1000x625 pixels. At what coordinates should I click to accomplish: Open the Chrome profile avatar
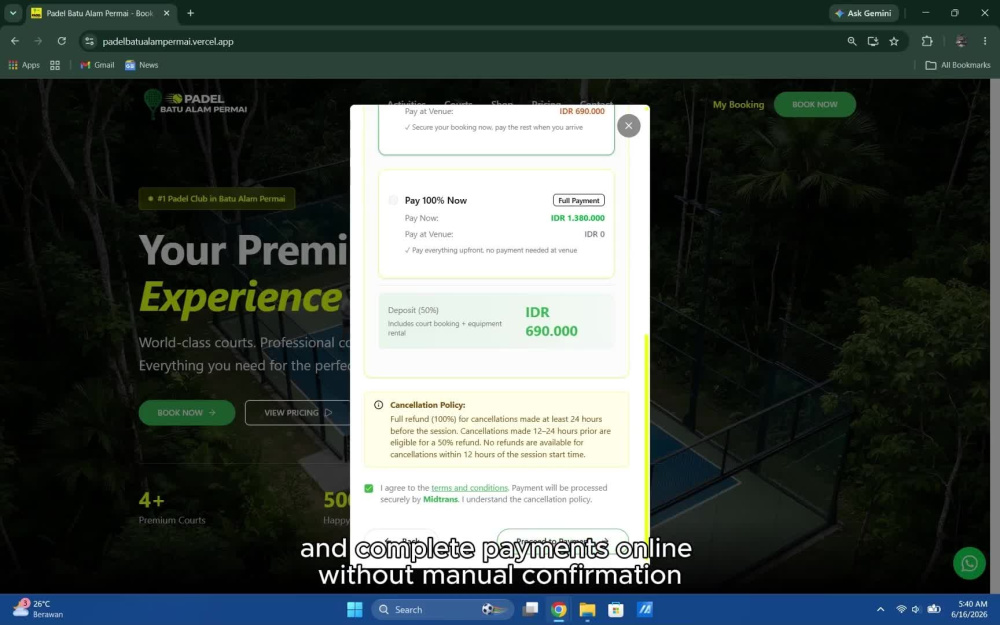point(961,41)
